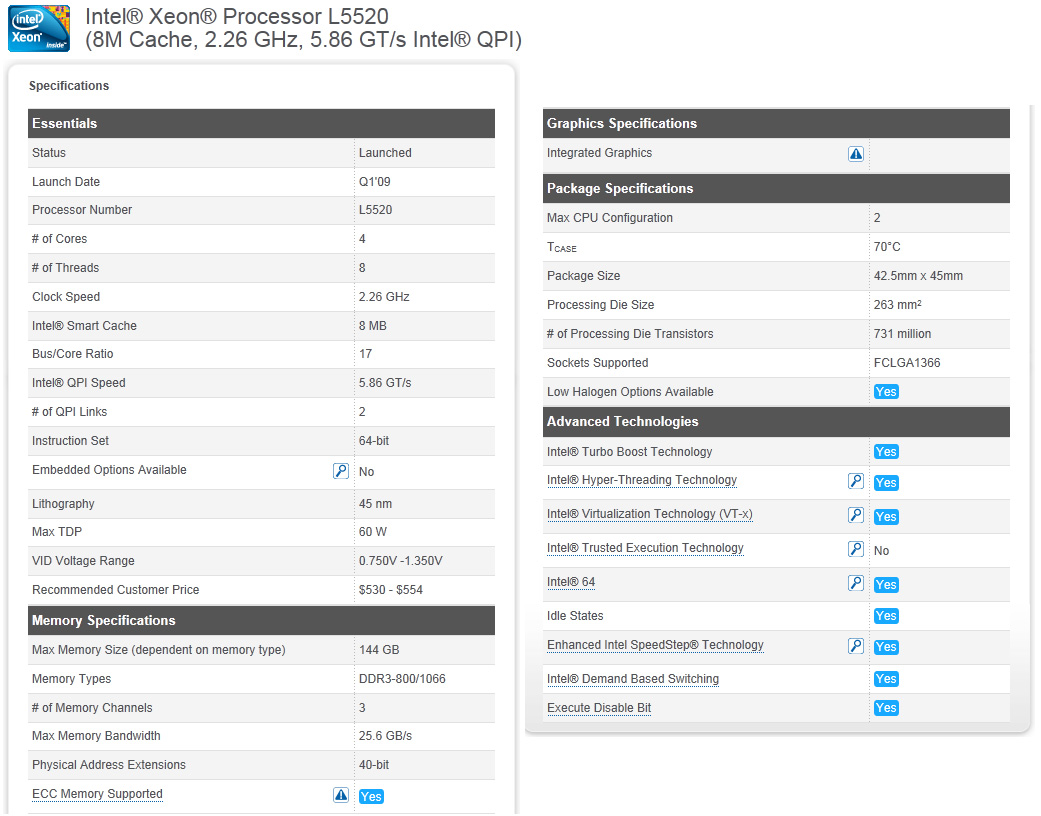Open search icon beside Embedded Options Available

coord(341,471)
